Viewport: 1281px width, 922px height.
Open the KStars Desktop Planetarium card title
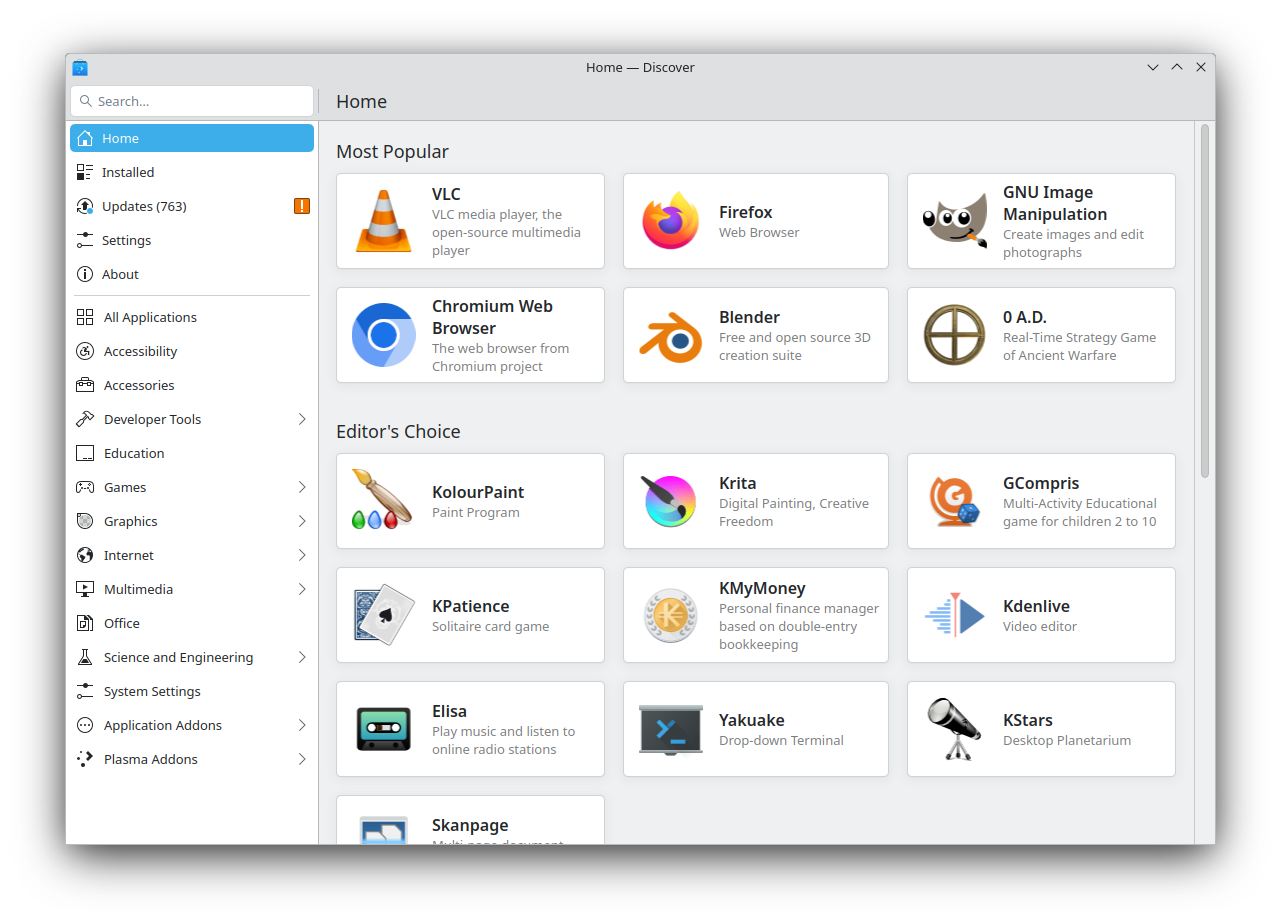1028,720
